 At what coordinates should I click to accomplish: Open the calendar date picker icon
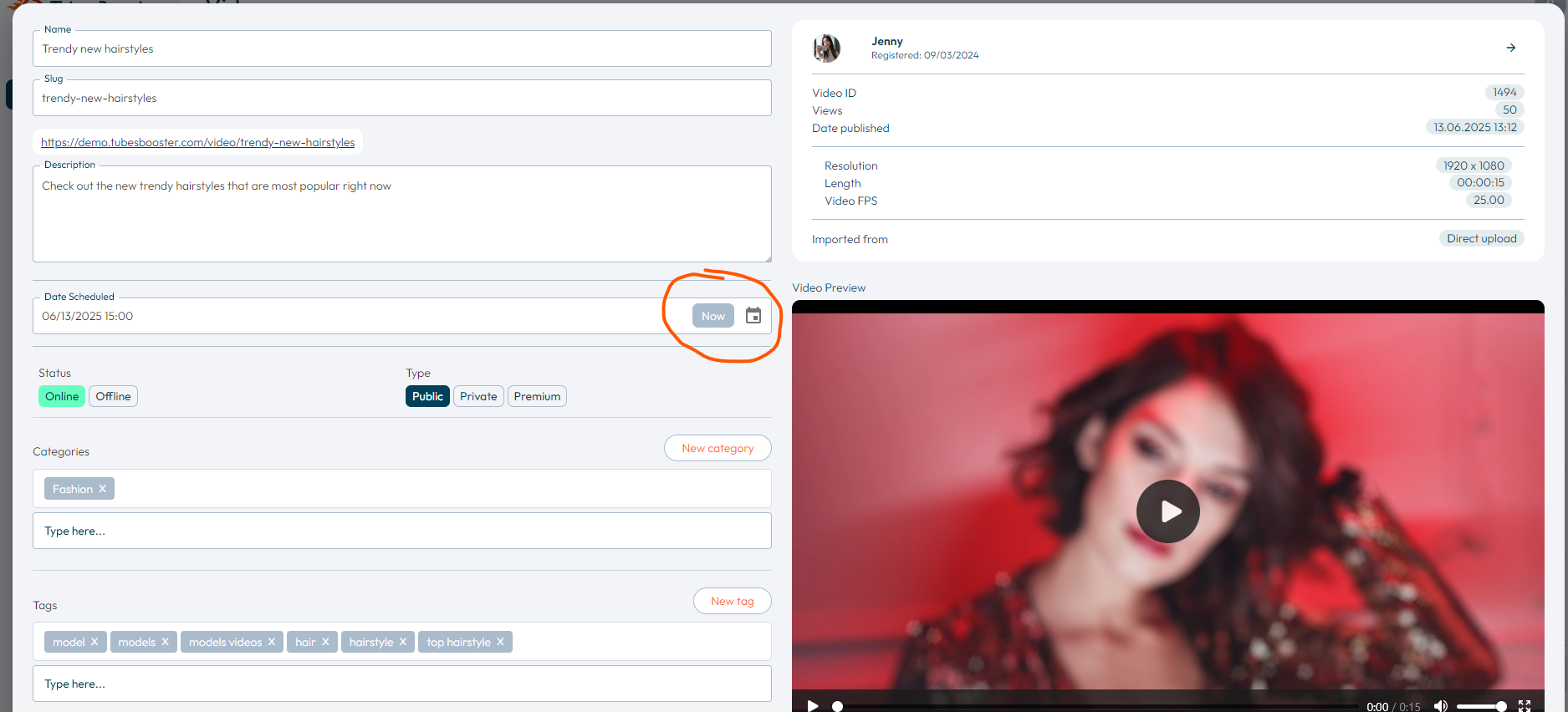coord(753,316)
